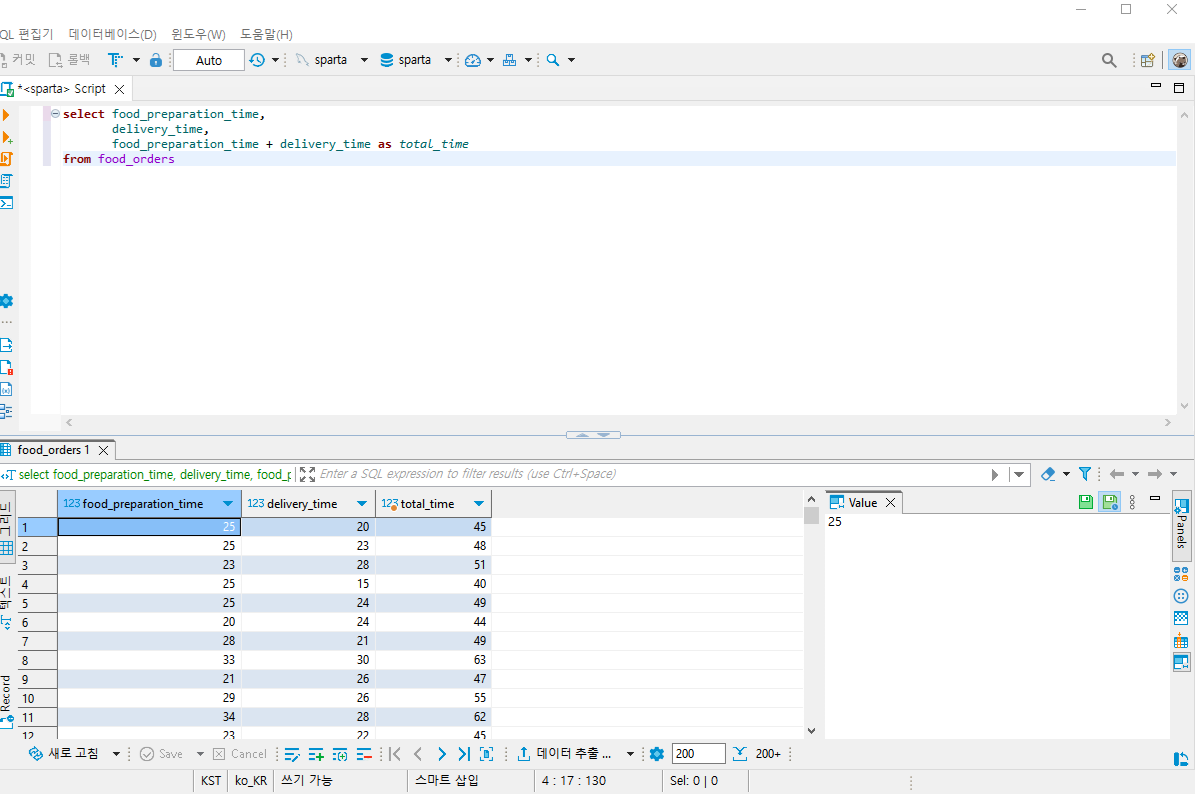Click the add row icon in bottom toolbar
Screen dimensions: 1195x794
coord(316,754)
